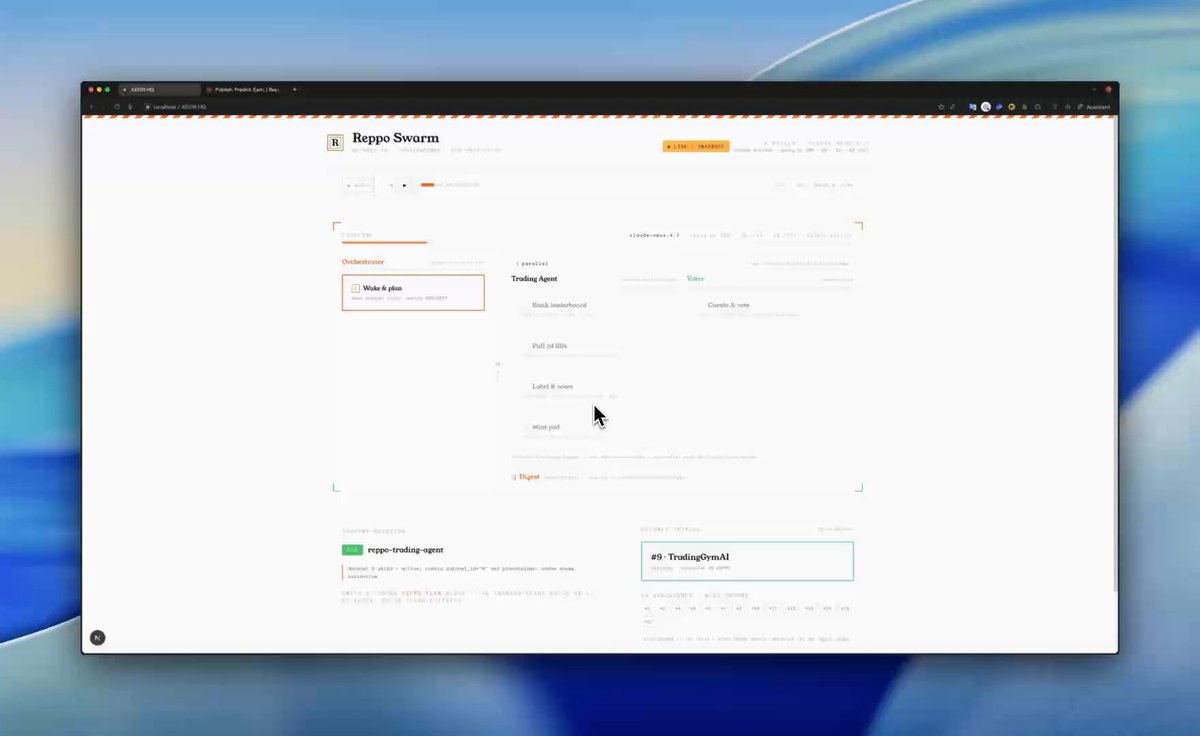Open the Pull 7d fills step
Image resolution: width=1200 pixels, height=736 pixels.
pos(549,345)
